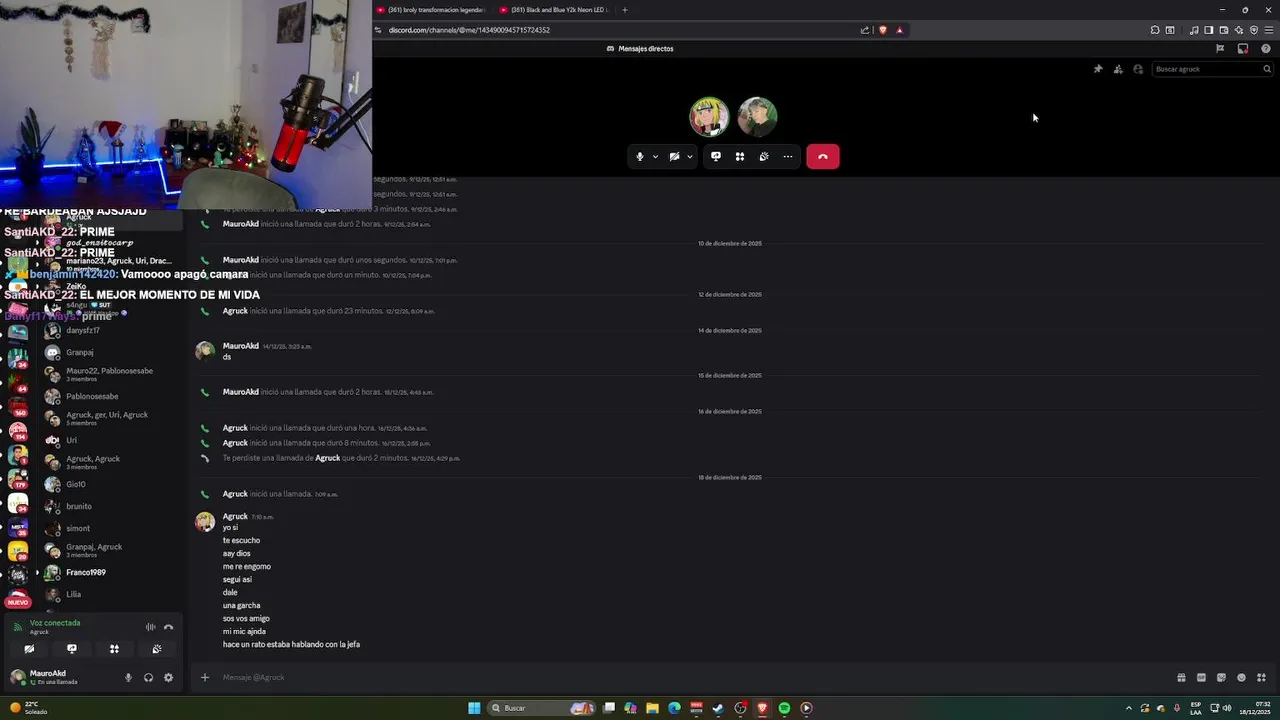Open apps launcher in message bar

point(1261,677)
